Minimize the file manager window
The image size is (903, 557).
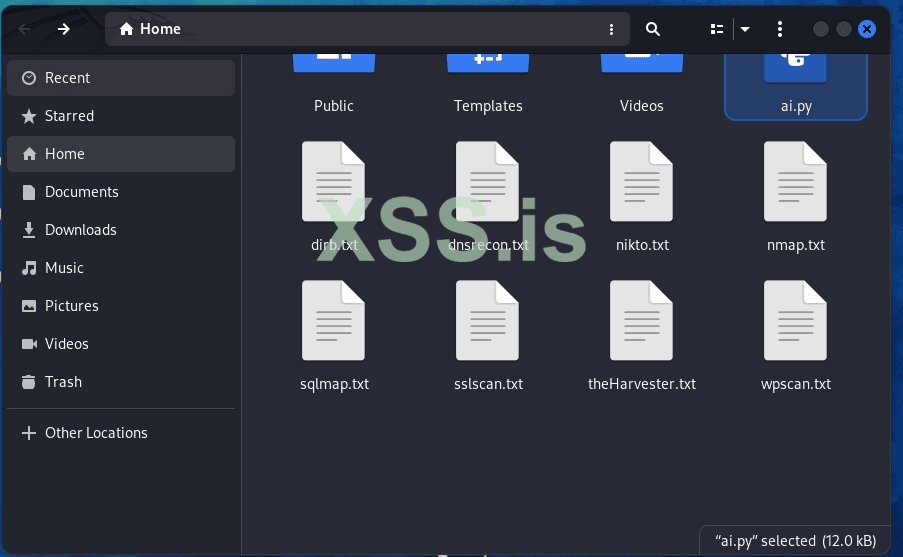[x=821, y=29]
